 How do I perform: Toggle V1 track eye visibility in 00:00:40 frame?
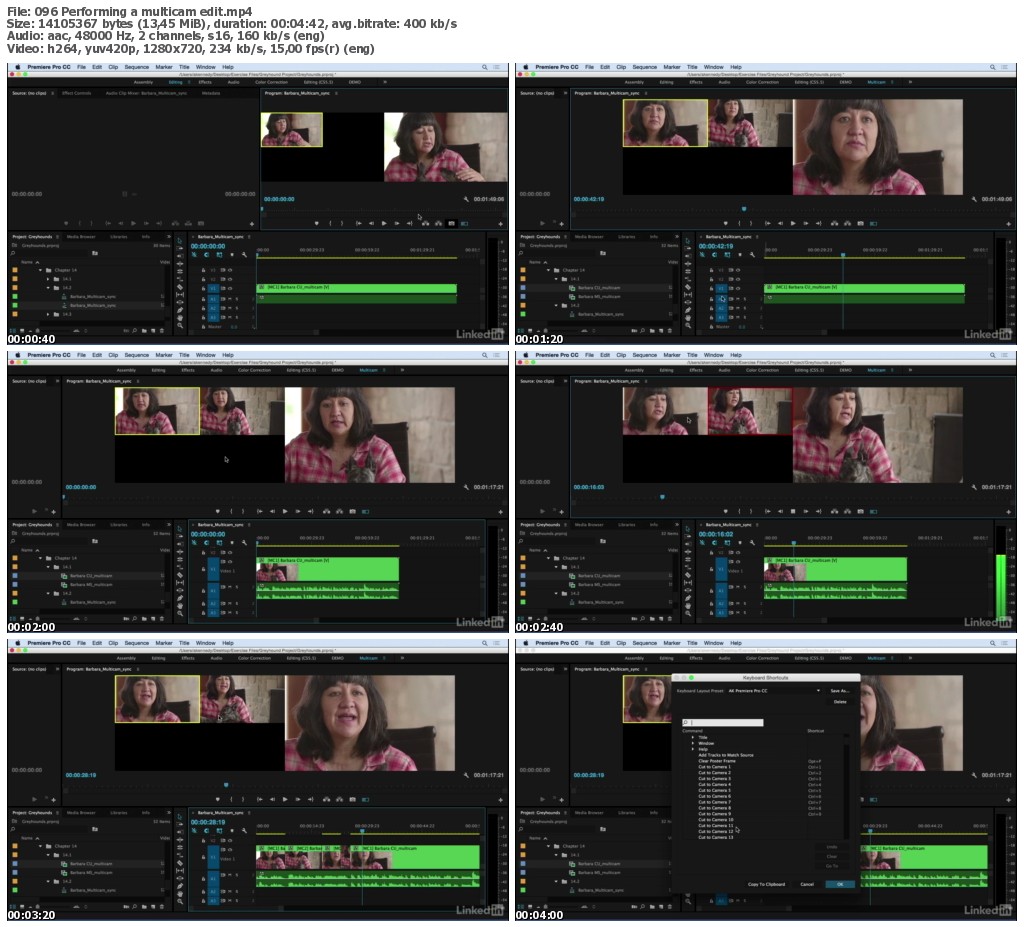231,288
